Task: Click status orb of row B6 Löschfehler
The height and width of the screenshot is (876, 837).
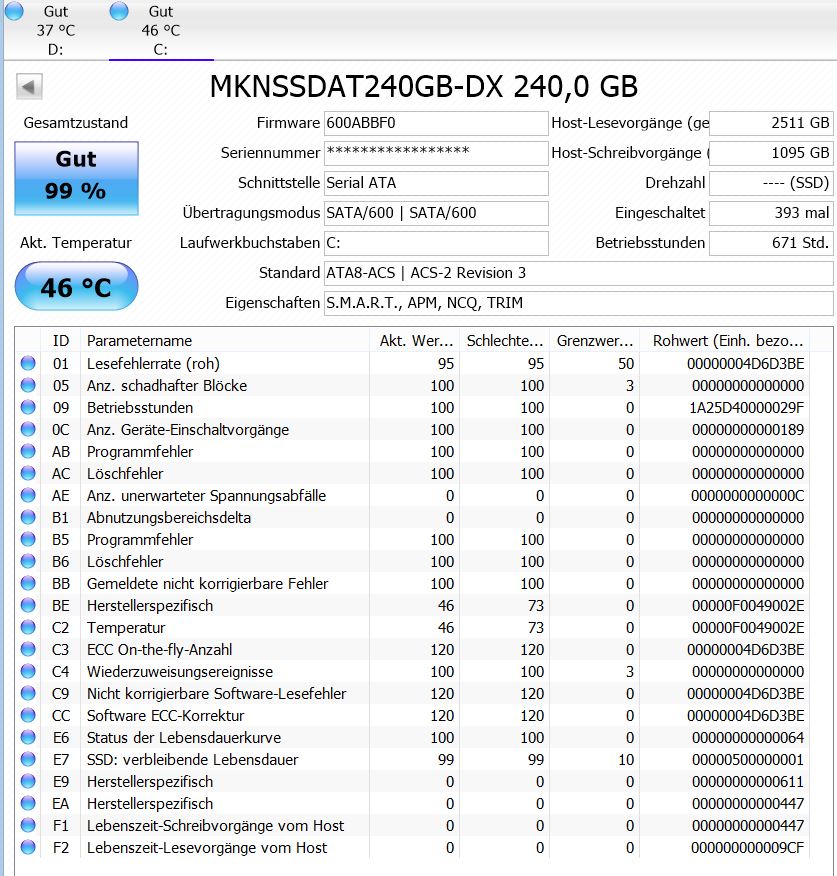Action: (28, 561)
